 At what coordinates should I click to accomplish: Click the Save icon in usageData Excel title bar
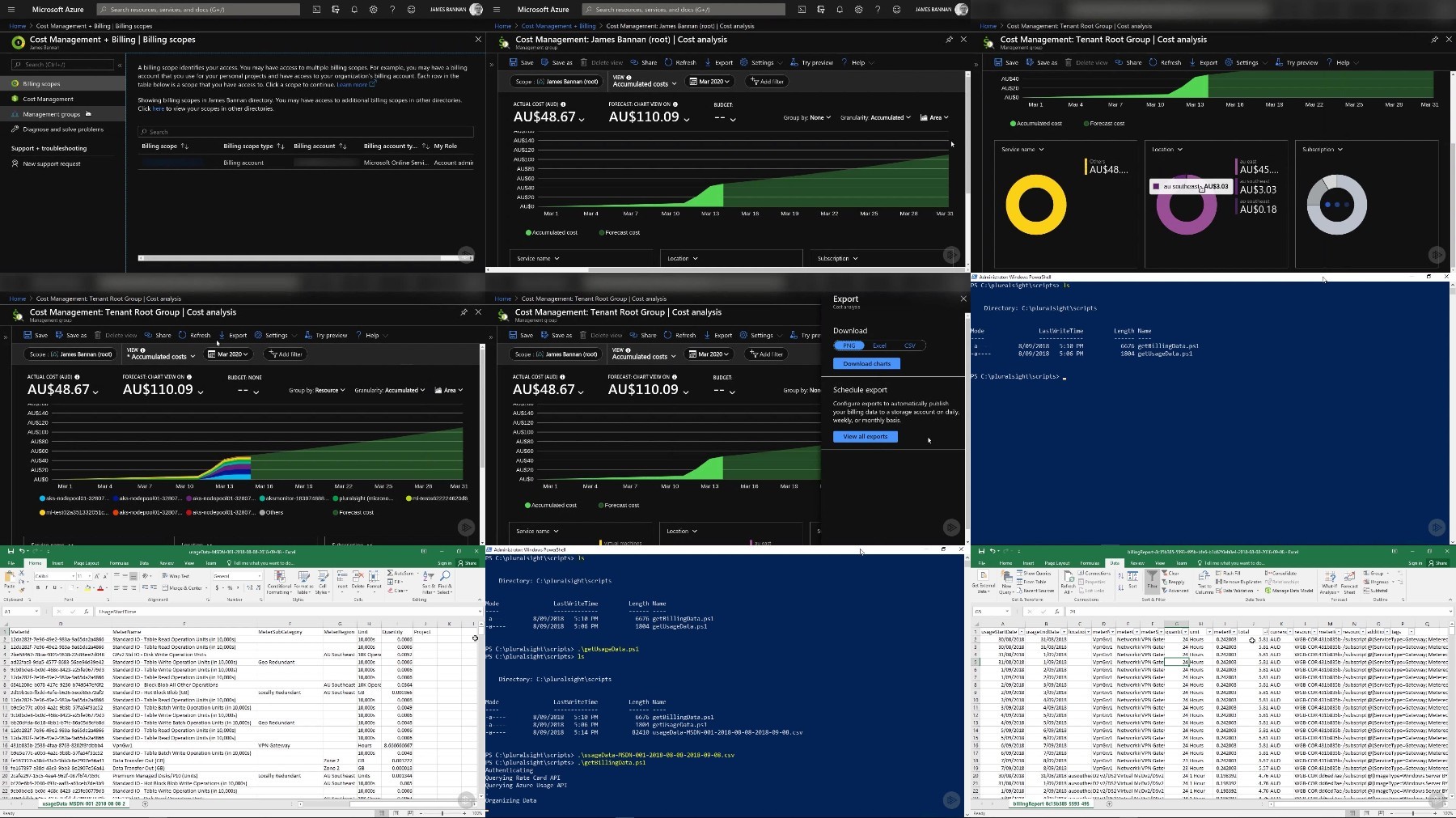click(11, 551)
